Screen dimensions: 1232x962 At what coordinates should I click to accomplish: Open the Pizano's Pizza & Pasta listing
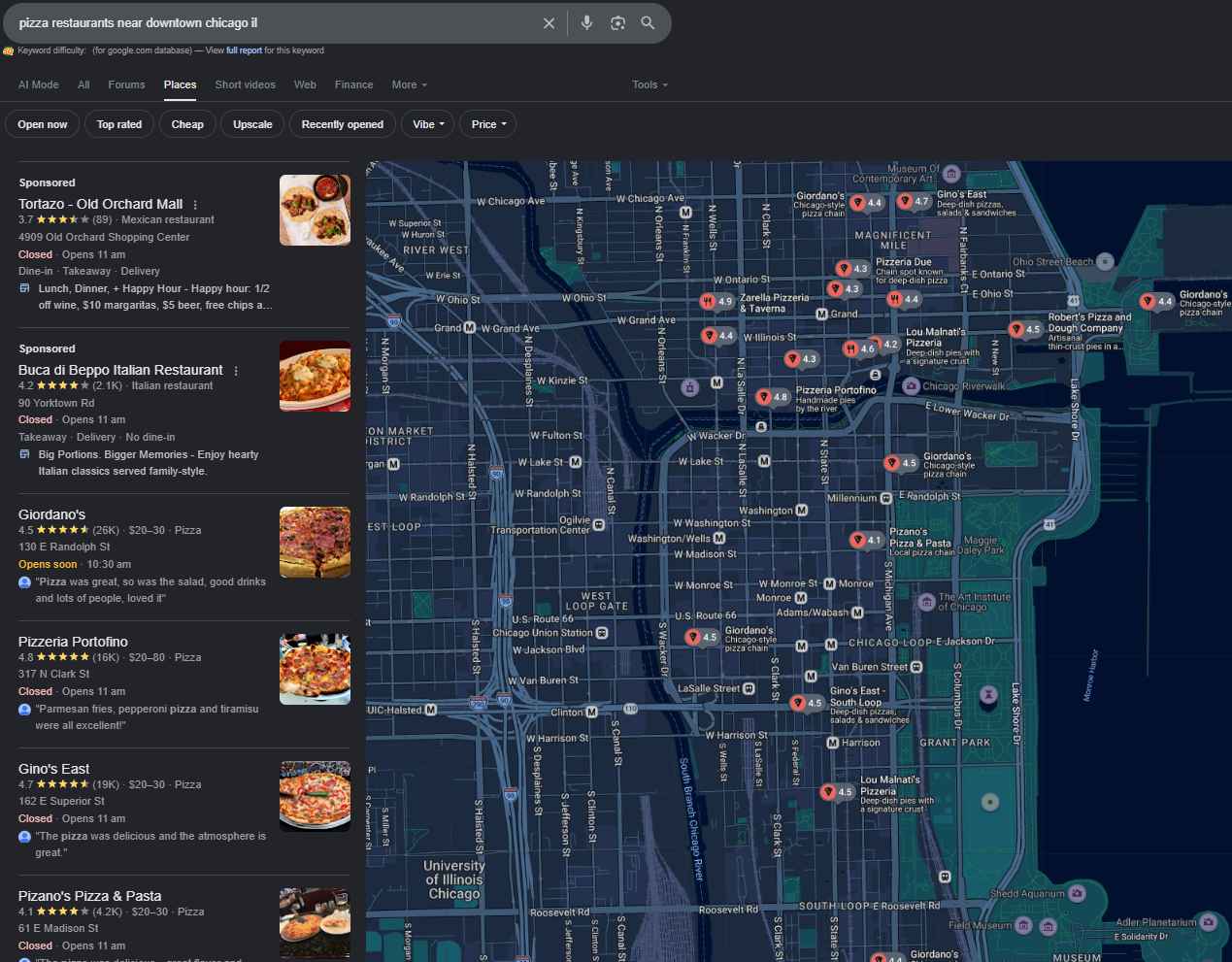pyautogui.click(x=89, y=896)
